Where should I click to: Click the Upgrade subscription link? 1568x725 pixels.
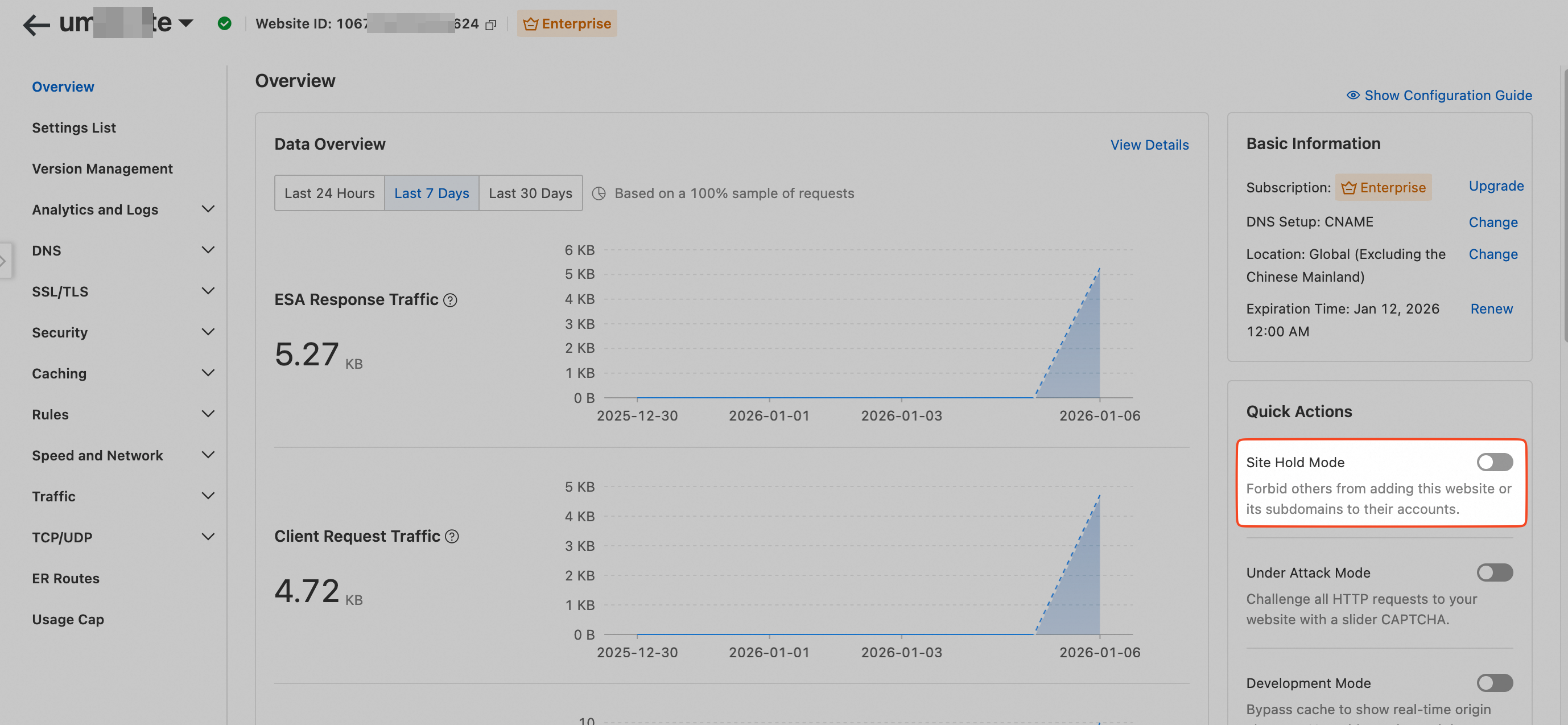click(x=1496, y=186)
